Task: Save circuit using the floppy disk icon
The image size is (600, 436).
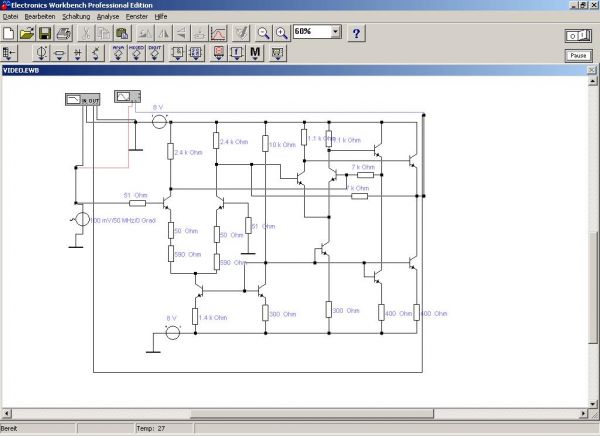Action: [x=45, y=34]
